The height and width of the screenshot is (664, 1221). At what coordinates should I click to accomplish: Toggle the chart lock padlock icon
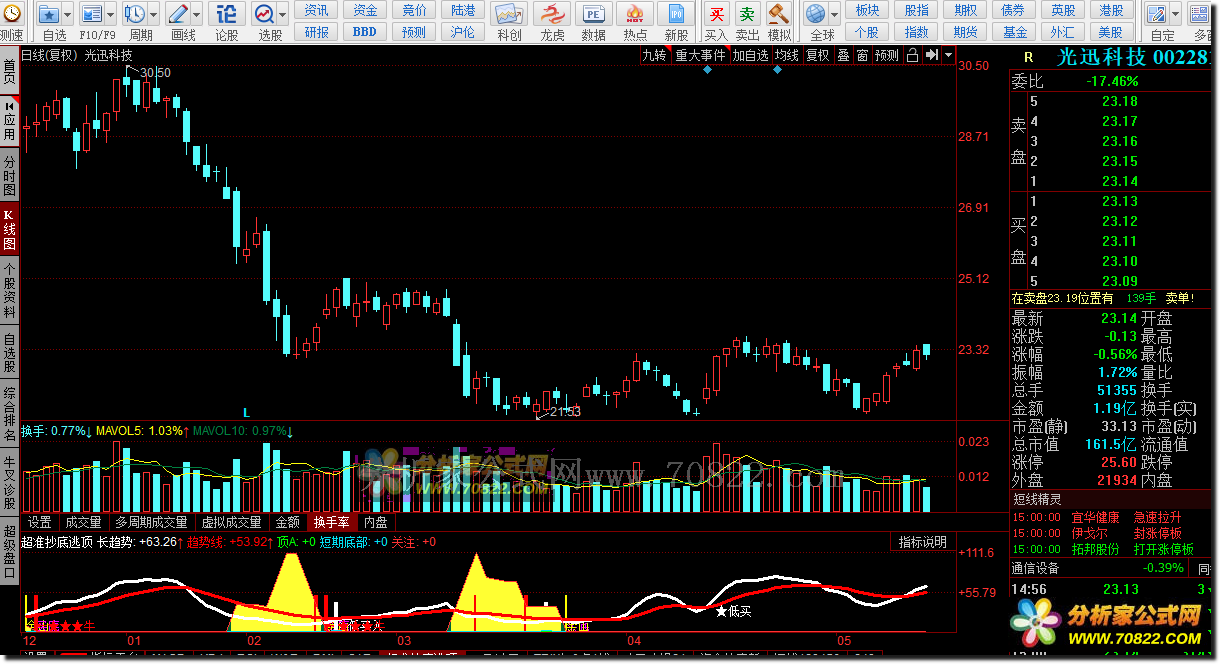pyautogui.click(x=912, y=55)
